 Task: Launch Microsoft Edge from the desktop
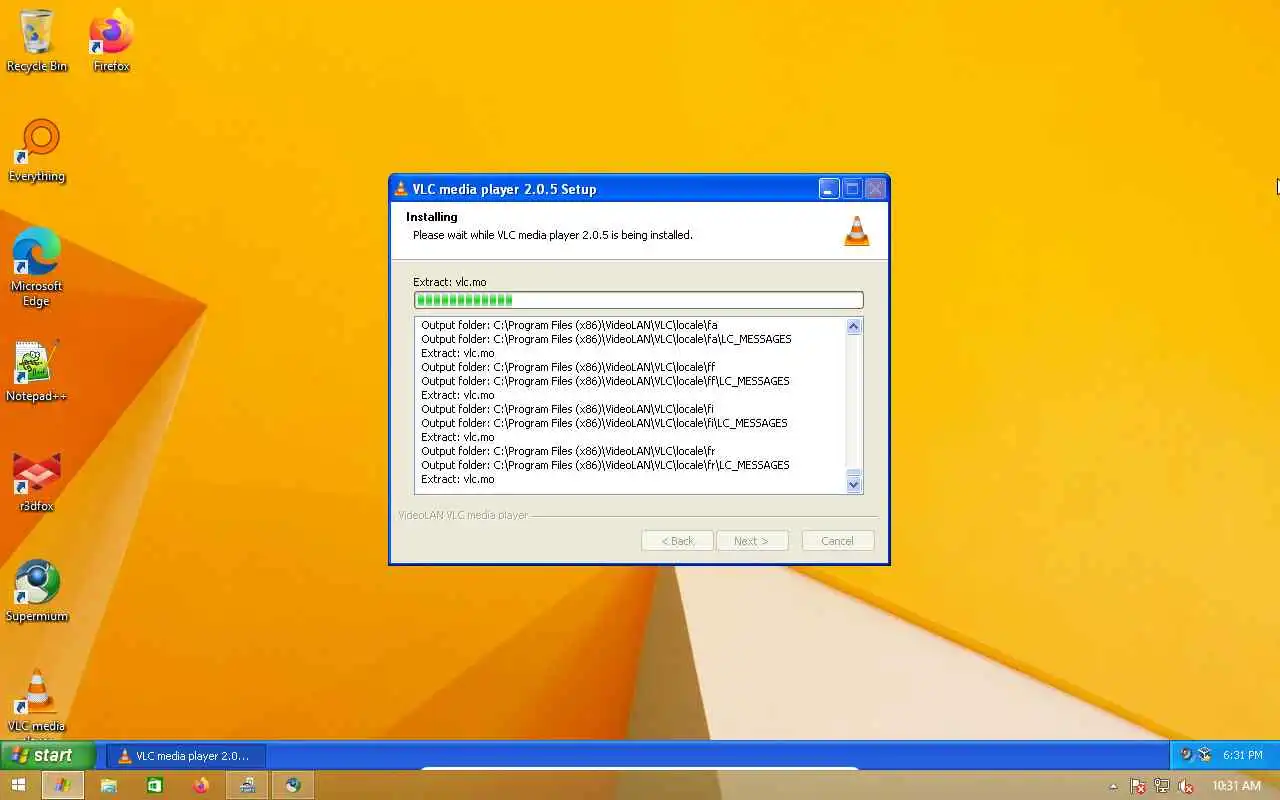coord(37,267)
